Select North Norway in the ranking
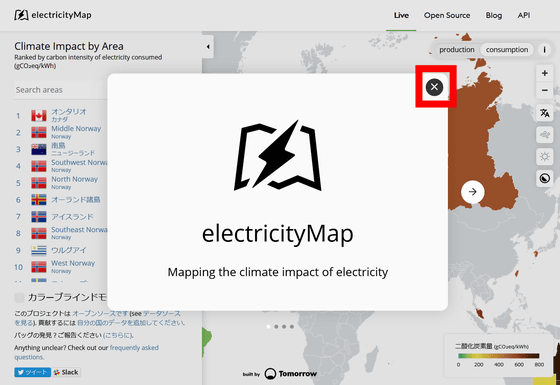The image size is (560, 385). [x=61, y=182]
